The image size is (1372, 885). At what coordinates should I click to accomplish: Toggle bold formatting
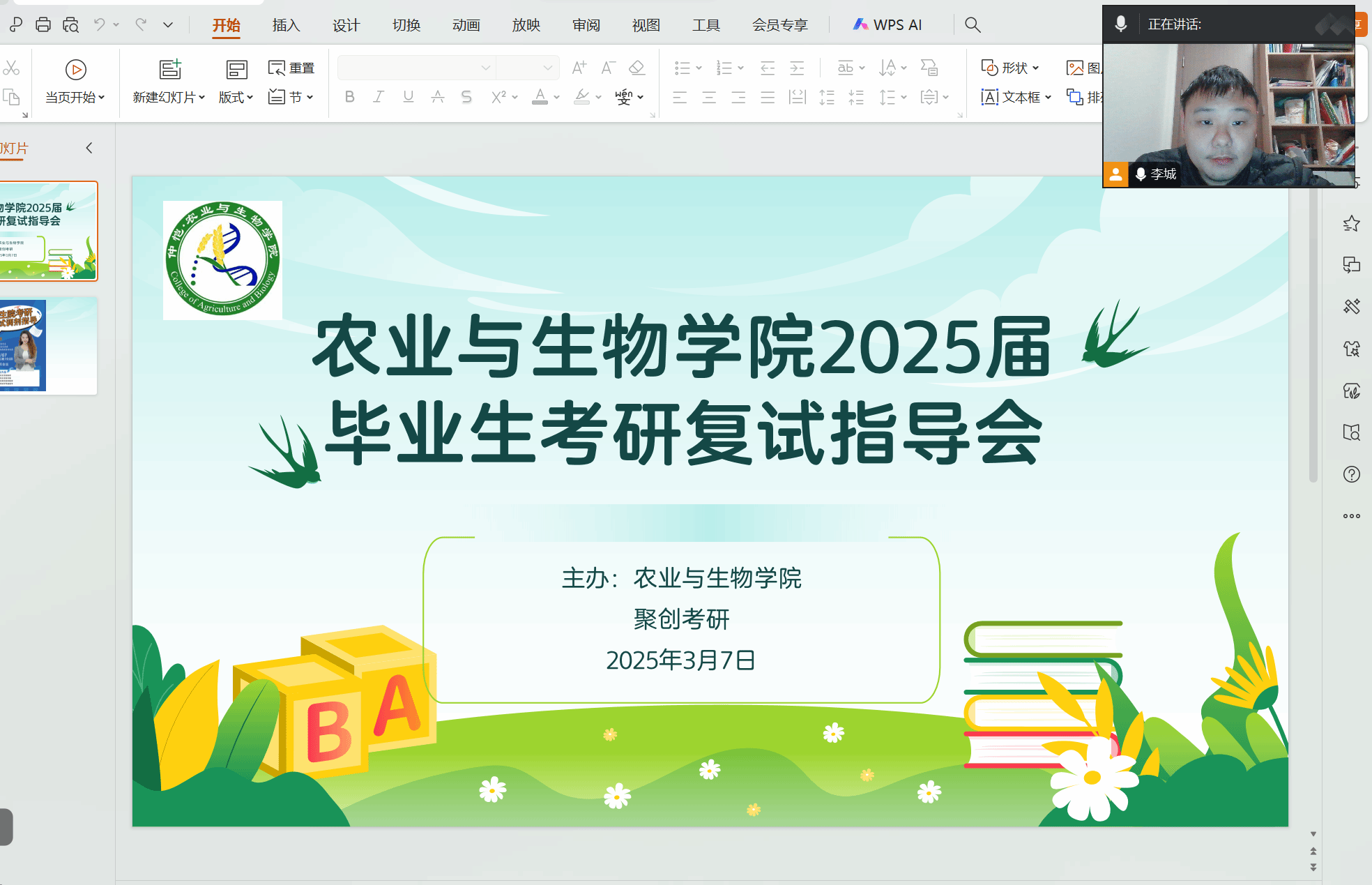(x=350, y=97)
